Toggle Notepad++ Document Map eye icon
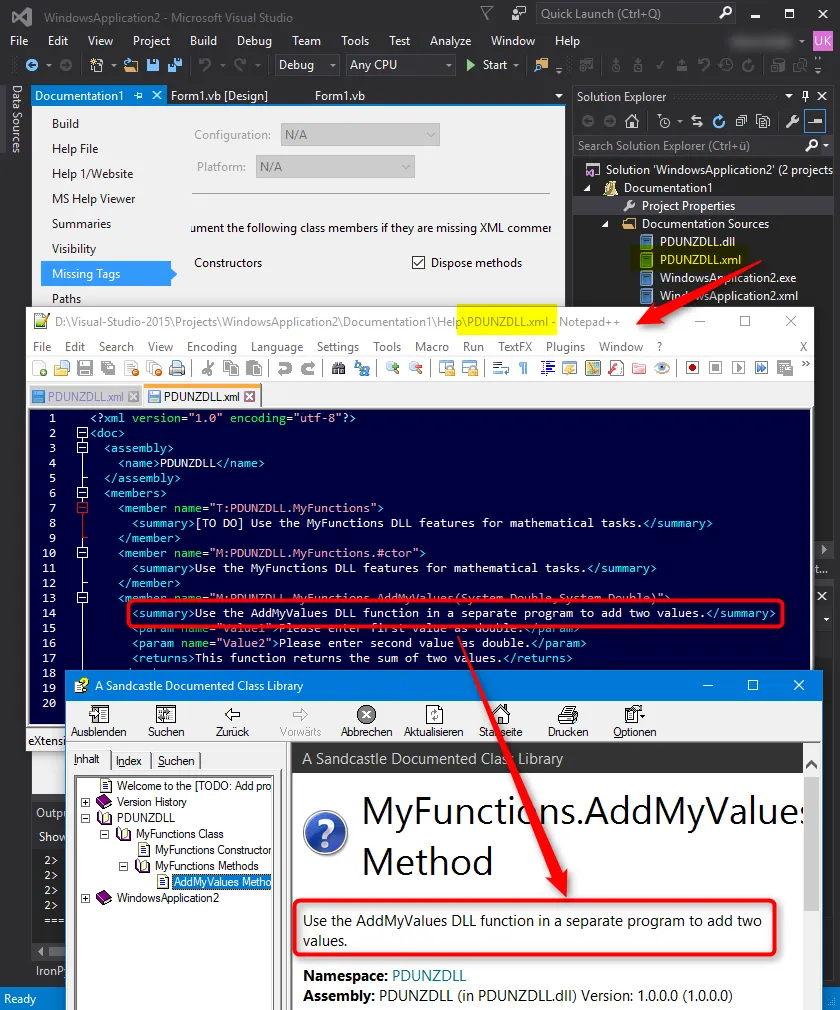 pos(662,368)
